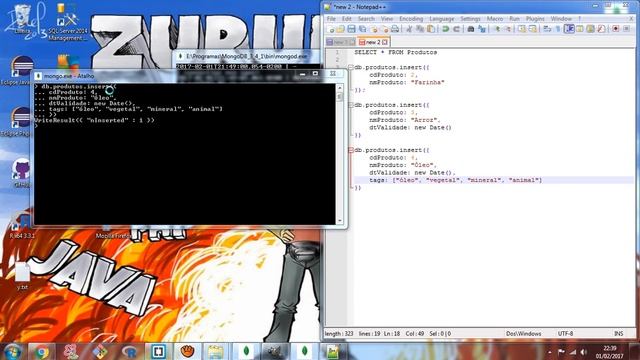Click the Open file icon in Notepad++ toolbar
The height and width of the screenshot is (360, 640).
pyautogui.click(x=341, y=29)
